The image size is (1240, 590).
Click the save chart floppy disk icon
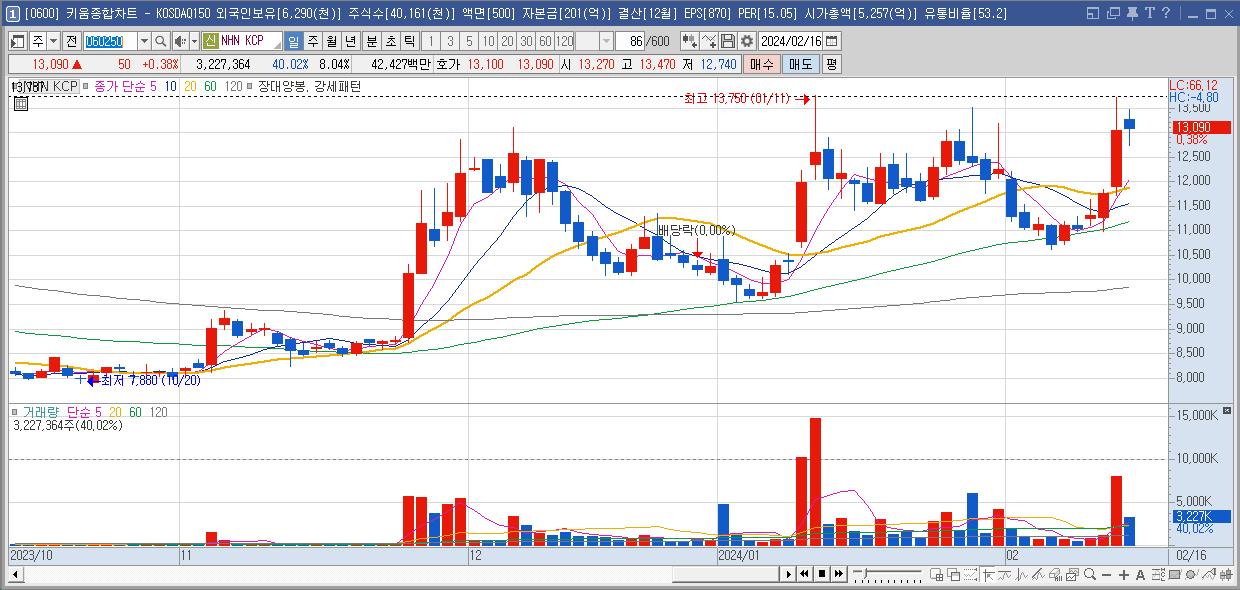tap(728, 41)
